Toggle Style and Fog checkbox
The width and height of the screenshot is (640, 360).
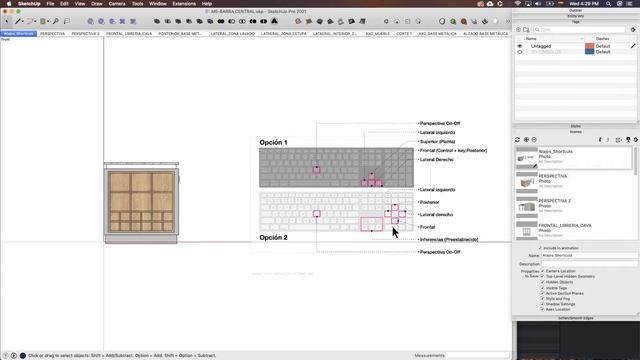tap(542, 298)
